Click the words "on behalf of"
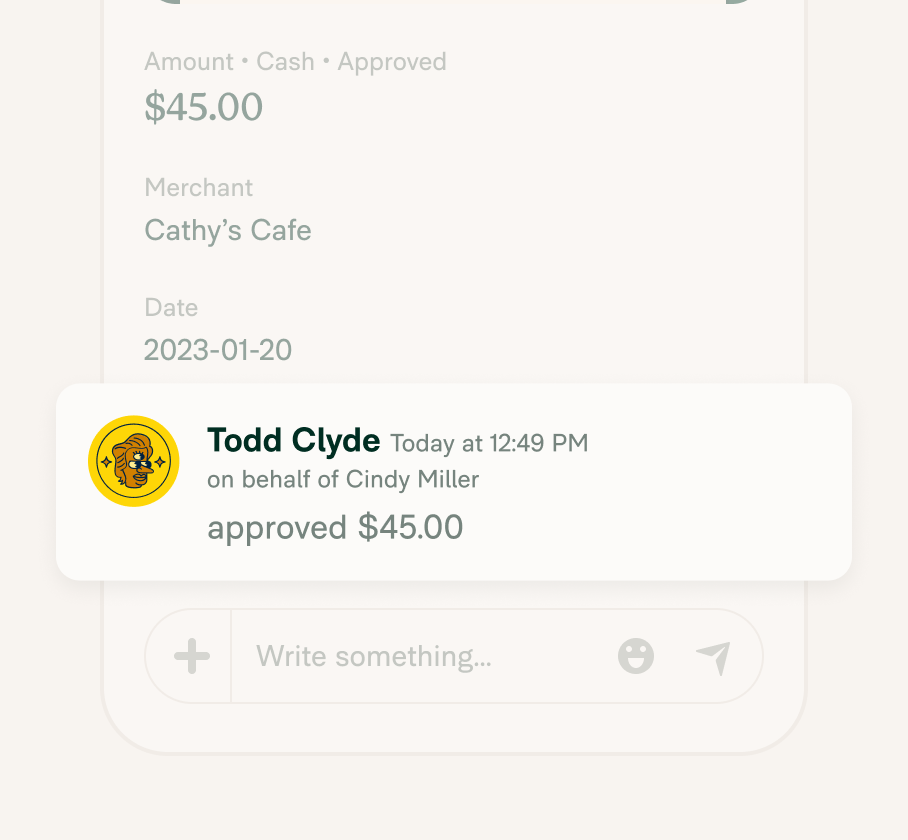 tap(272, 480)
